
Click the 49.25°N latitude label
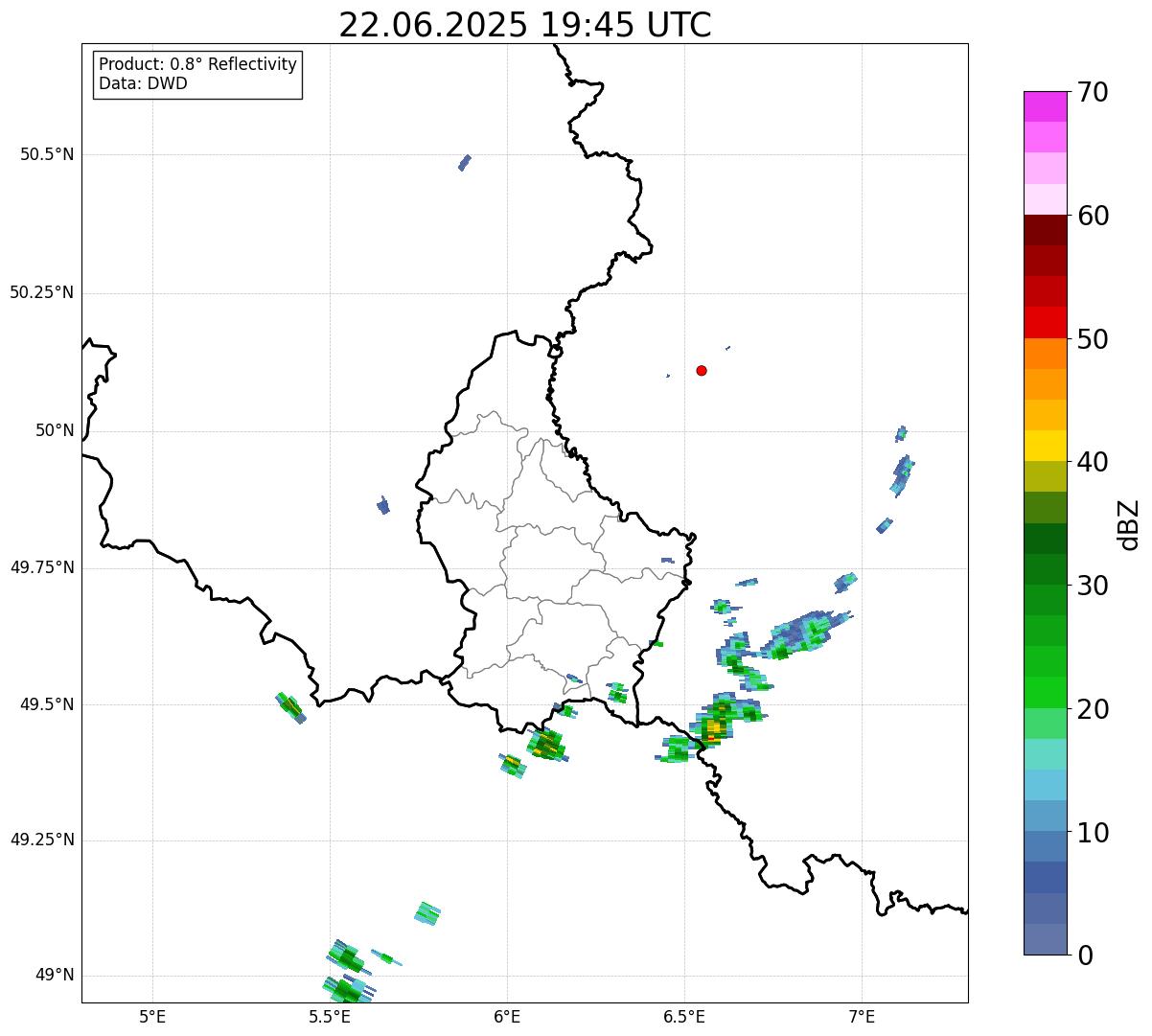(42, 840)
